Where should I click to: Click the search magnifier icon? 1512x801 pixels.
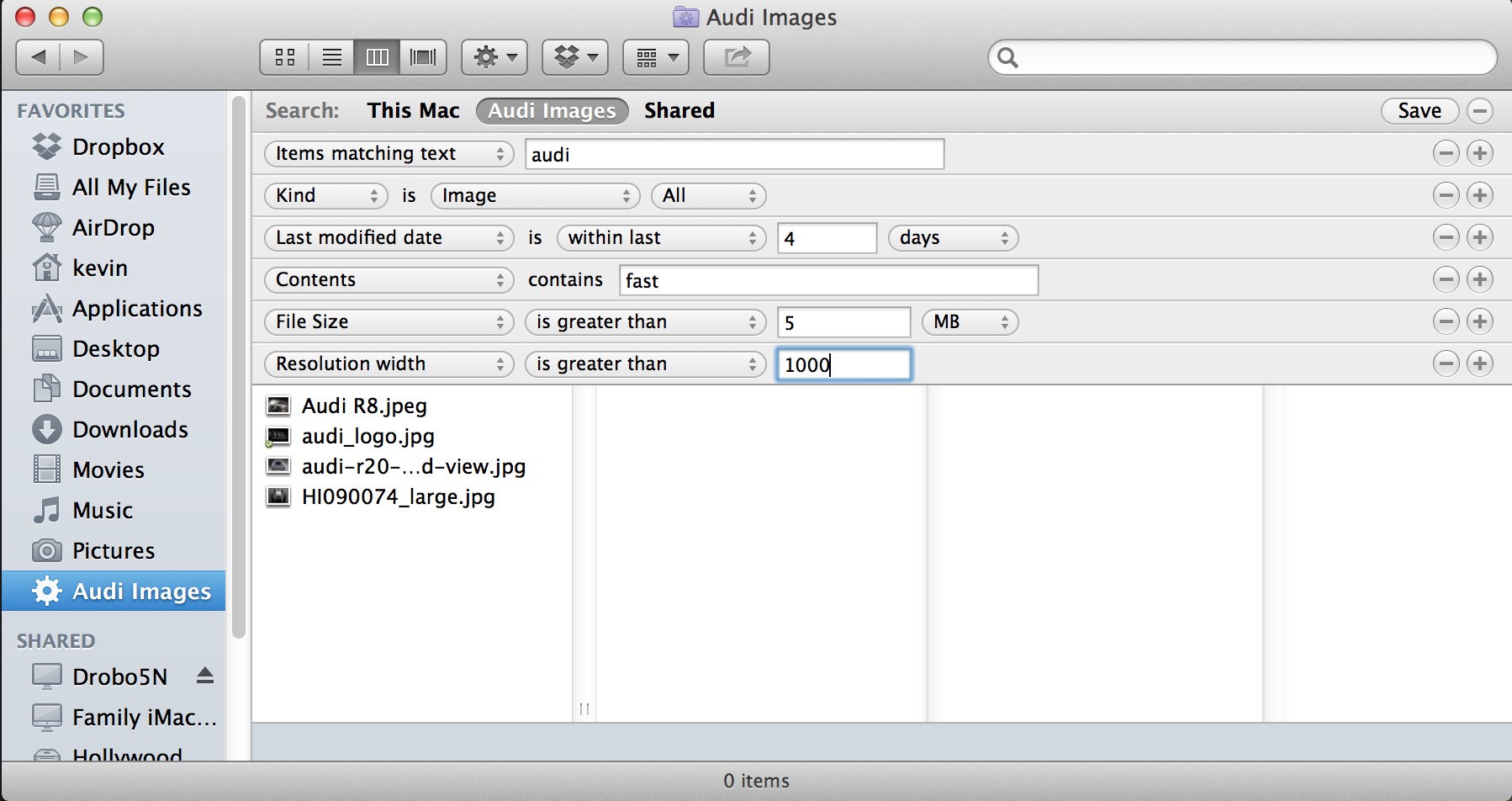pyautogui.click(x=1007, y=57)
